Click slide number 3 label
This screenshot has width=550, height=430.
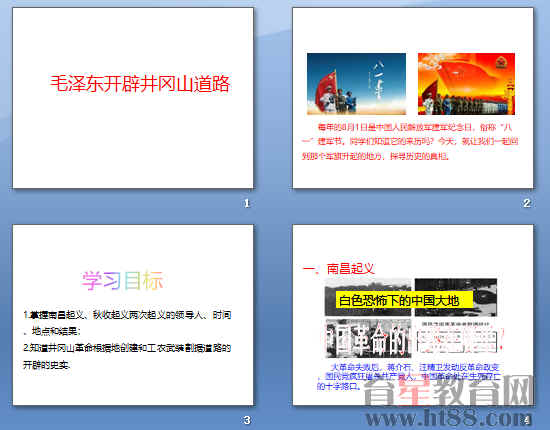247,420
